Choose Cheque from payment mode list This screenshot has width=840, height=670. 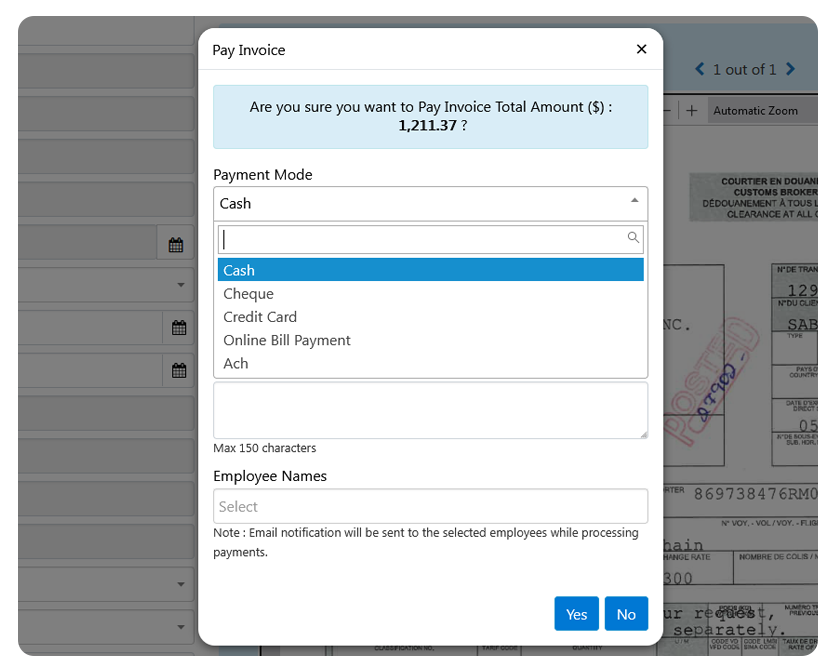pos(249,294)
